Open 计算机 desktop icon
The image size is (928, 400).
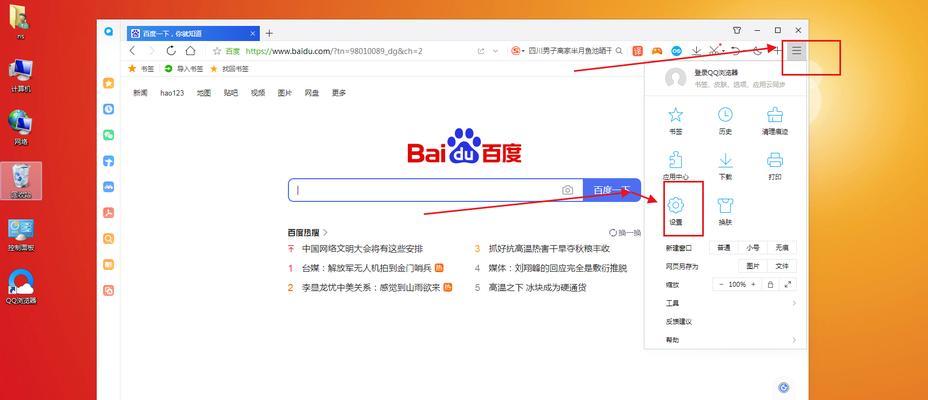point(21,75)
